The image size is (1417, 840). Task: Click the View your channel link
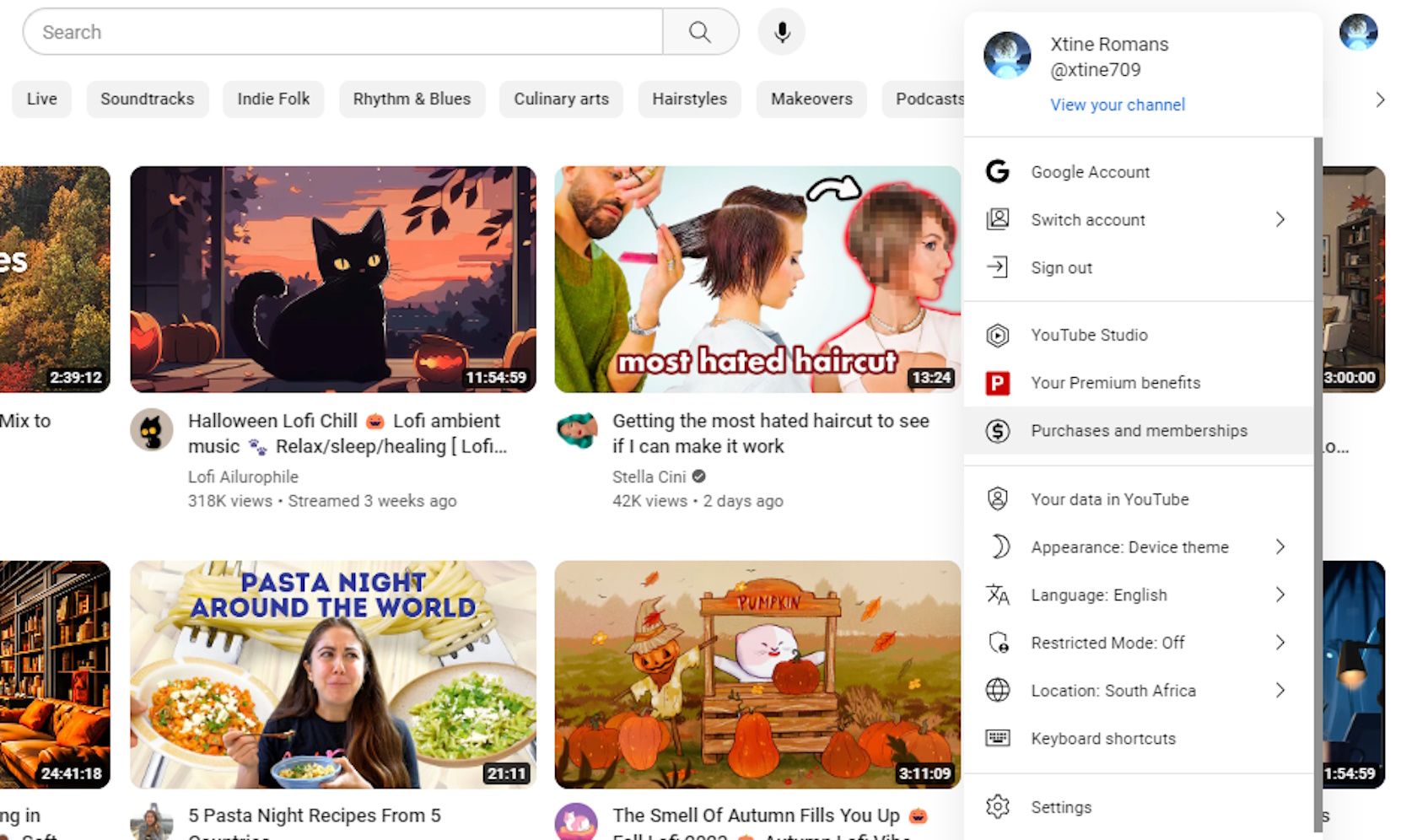click(x=1118, y=105)
